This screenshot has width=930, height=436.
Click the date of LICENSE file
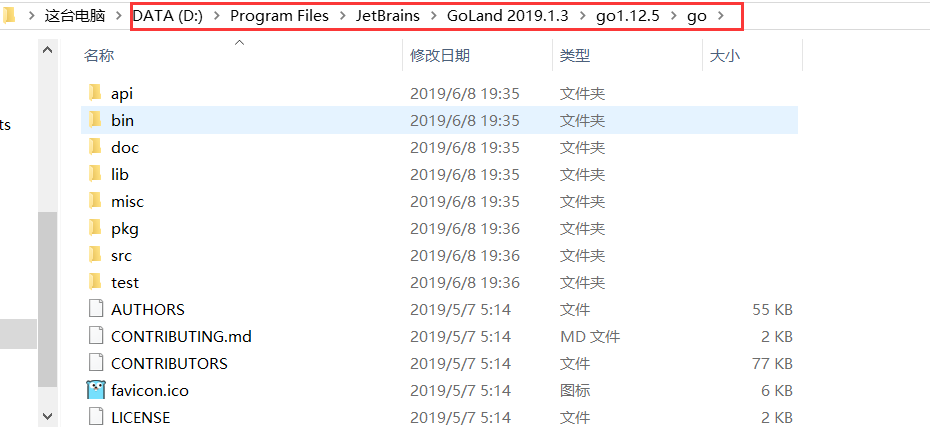tap(460, 418)
